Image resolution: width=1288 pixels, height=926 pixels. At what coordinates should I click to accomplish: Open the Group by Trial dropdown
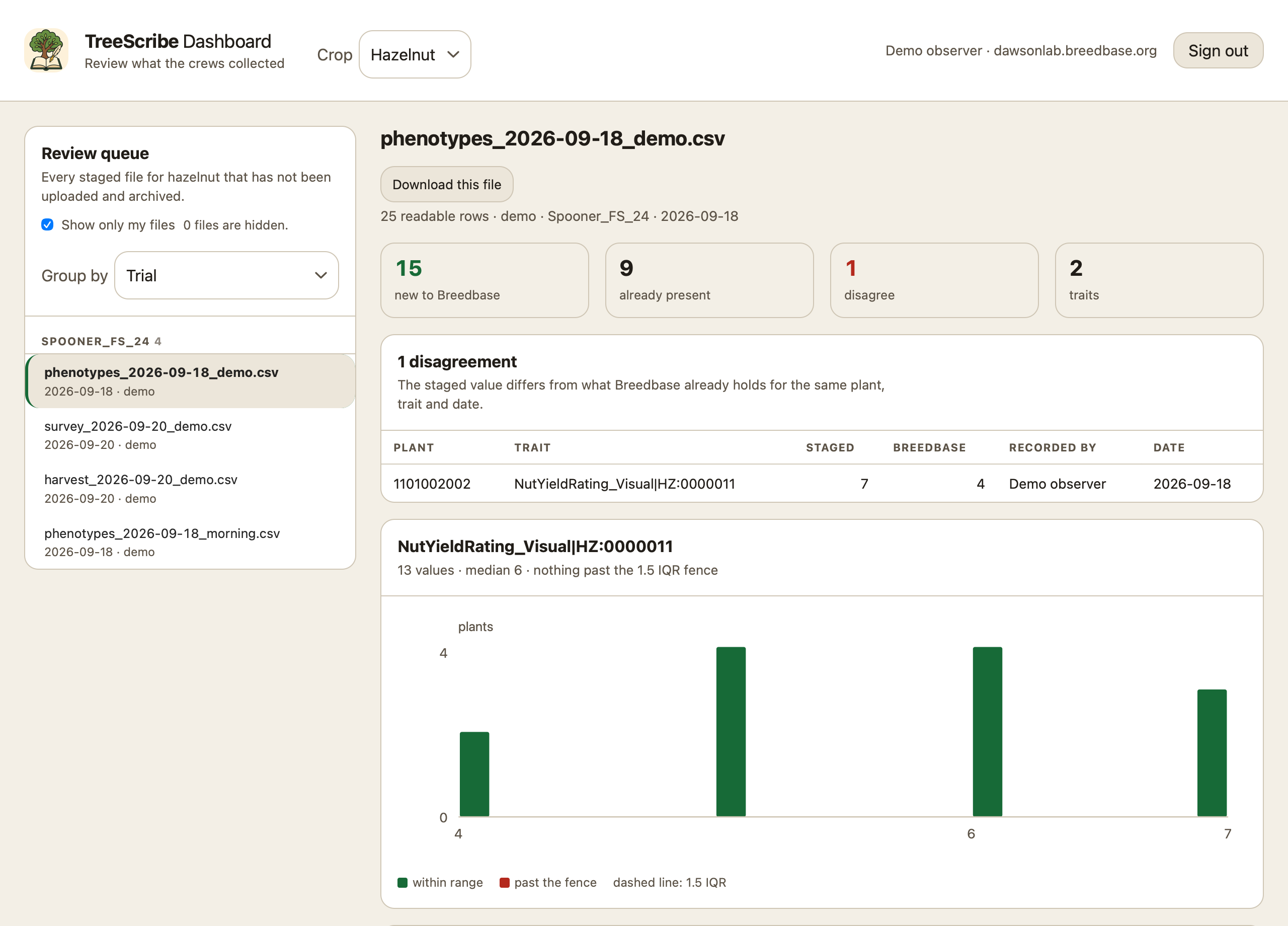click(x=226, y=275)
